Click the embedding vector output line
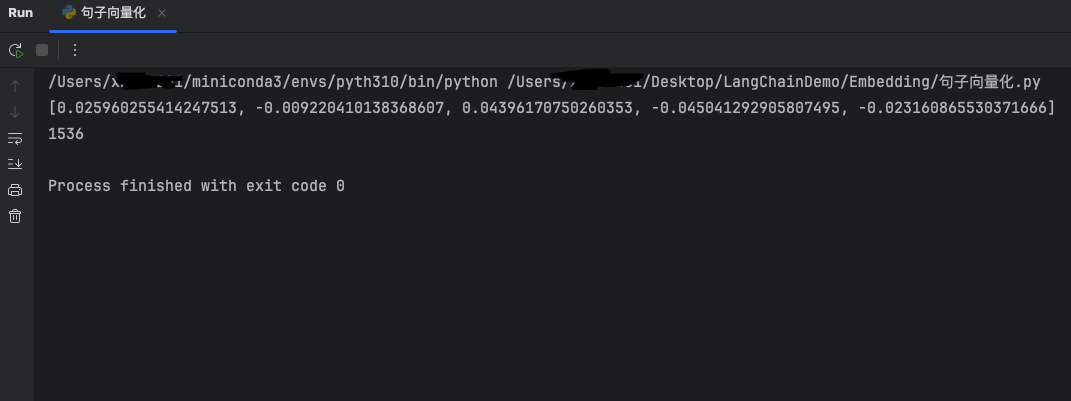 550,108
